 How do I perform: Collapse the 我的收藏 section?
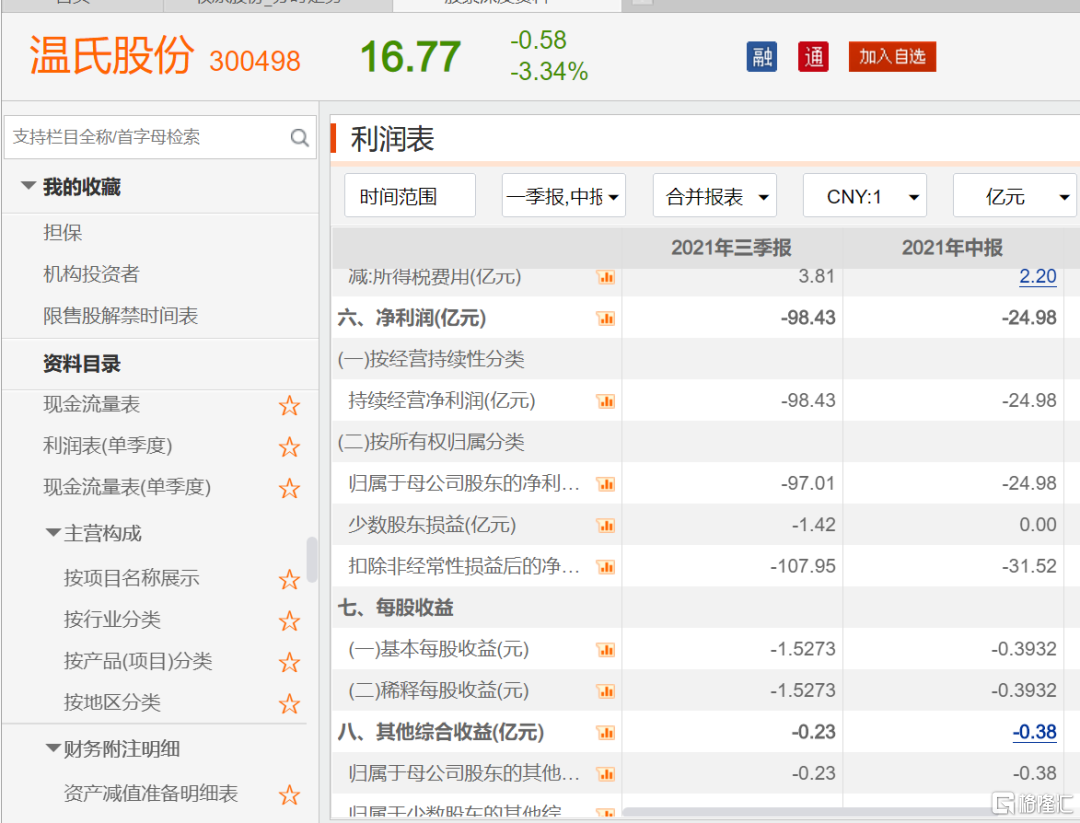pyautogui.click(x=28, y=185)
